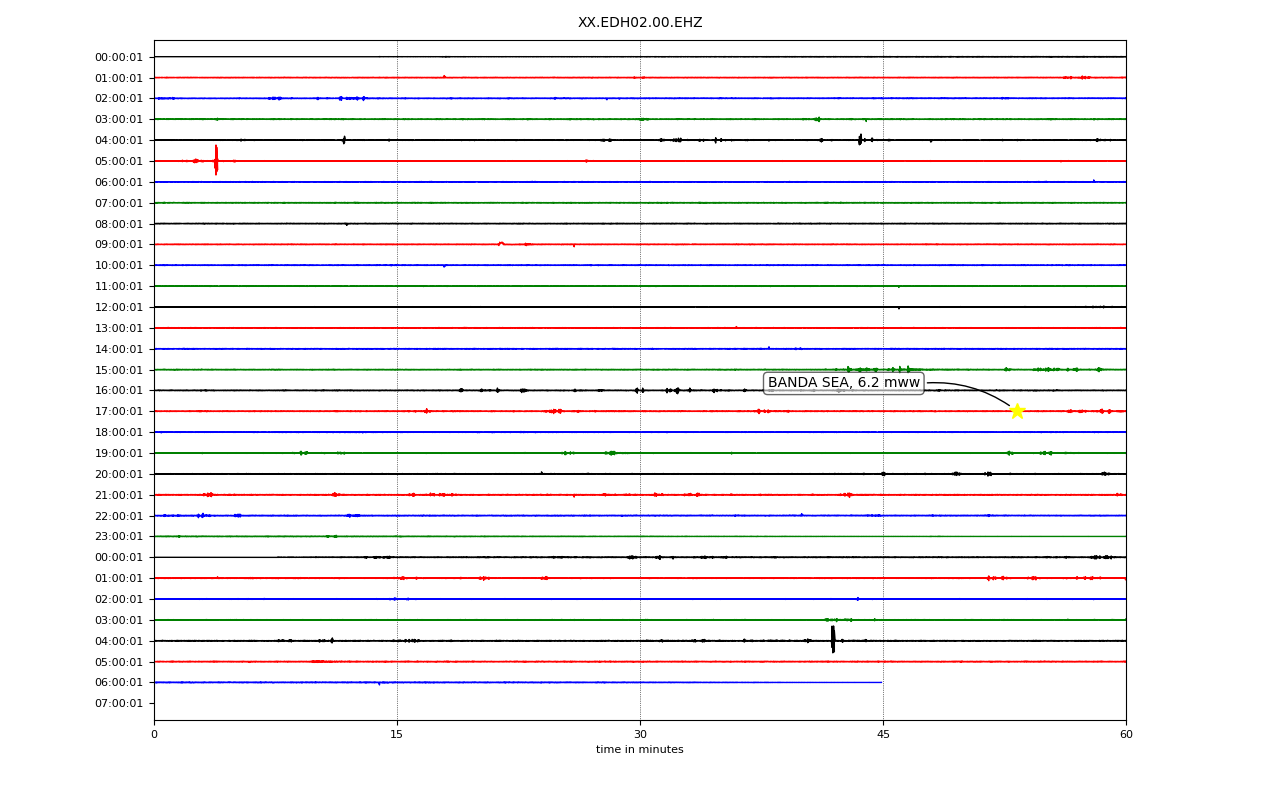This screenshot has height=800, width=1280.
Task: Click the 10:00:01 time label
Action: [119, 265]
